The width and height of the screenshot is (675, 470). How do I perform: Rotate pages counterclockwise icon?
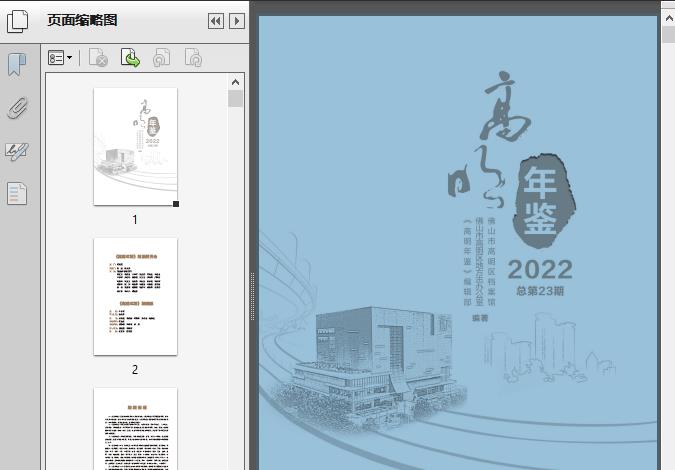[x=162, y=58]
